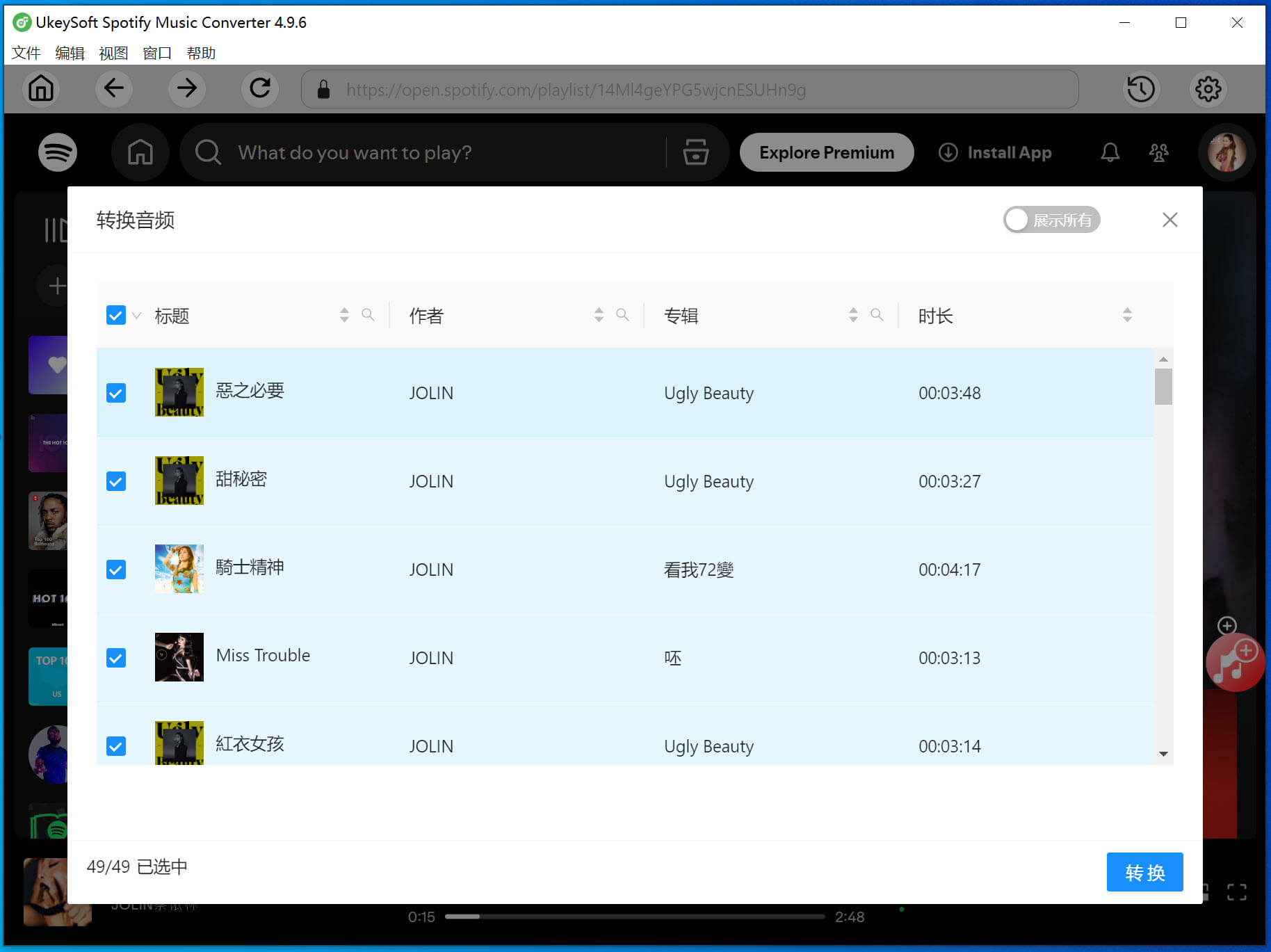Viewport: 1271px width, 952px height.
Task: Click the fullscreen icon in player bar
Action: tap(1236, 892)
